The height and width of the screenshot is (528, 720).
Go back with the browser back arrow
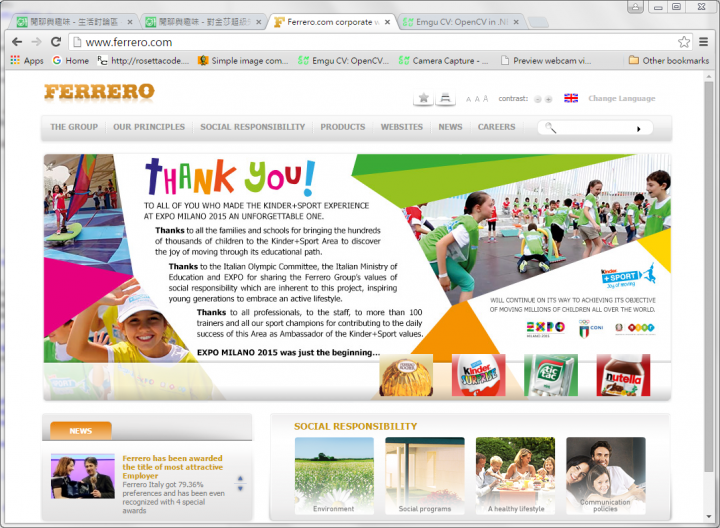tap(17, 42)
